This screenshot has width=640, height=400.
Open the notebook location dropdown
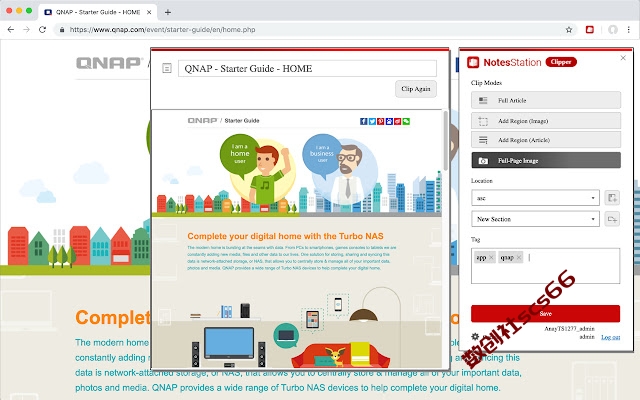535,198
